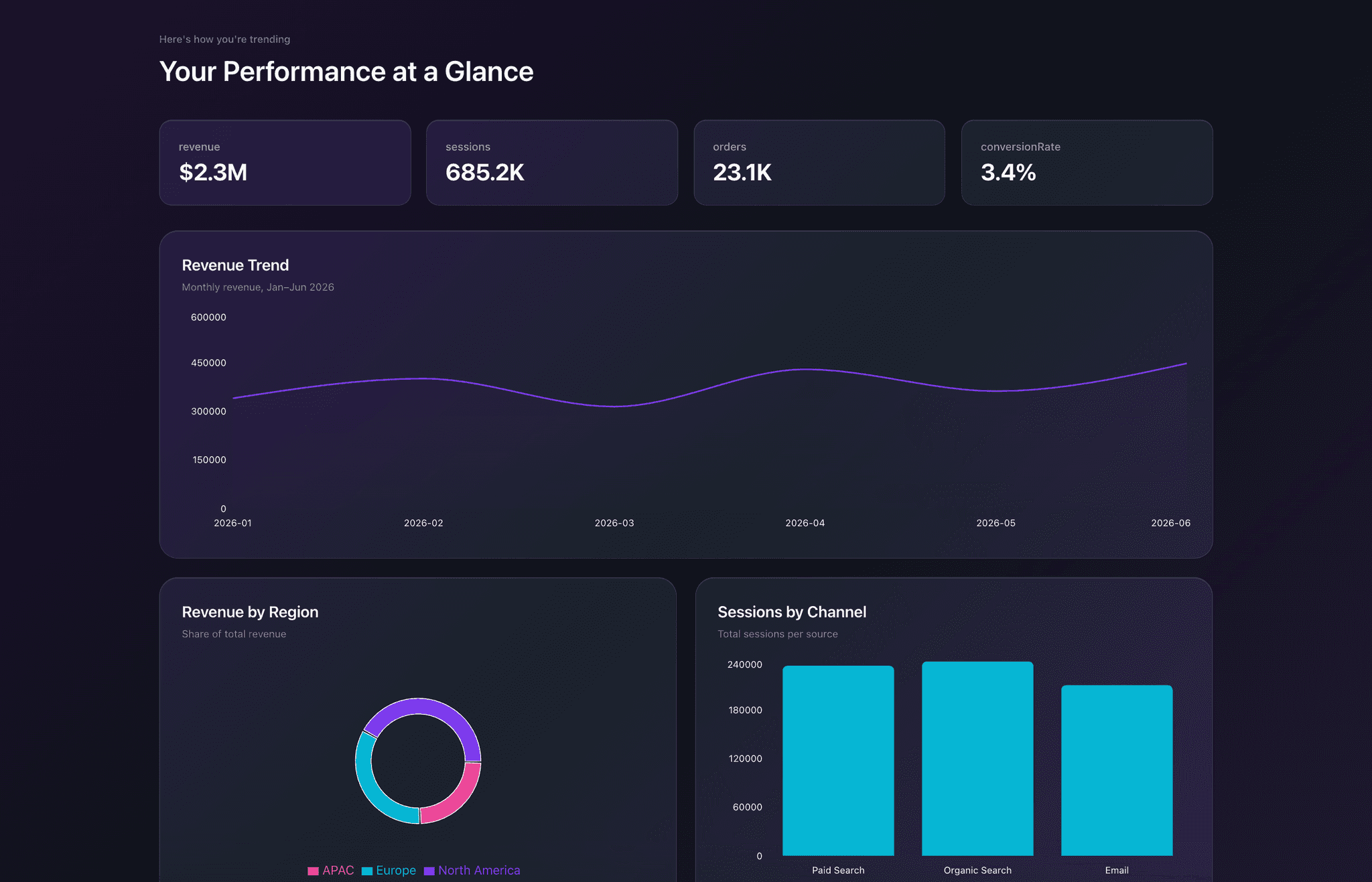Click the sessions 685.2K stat card
The image size is (1372, 882).
[551, 163]
